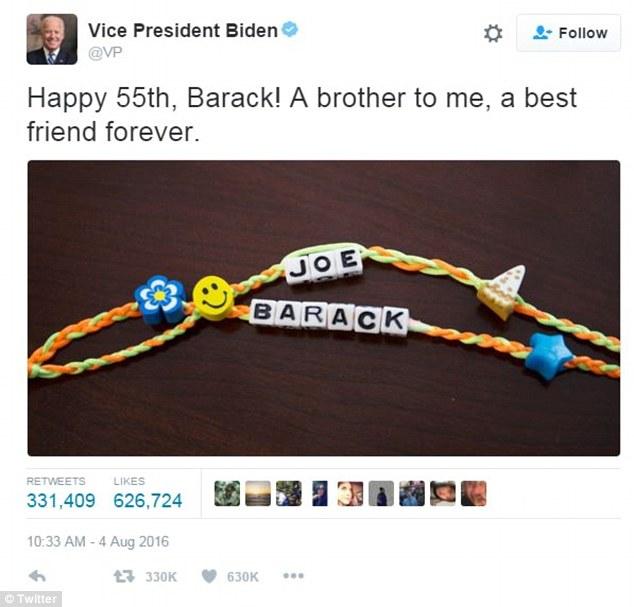Open the gear settings menu
634x607 pixels.
tap(493, 33)
